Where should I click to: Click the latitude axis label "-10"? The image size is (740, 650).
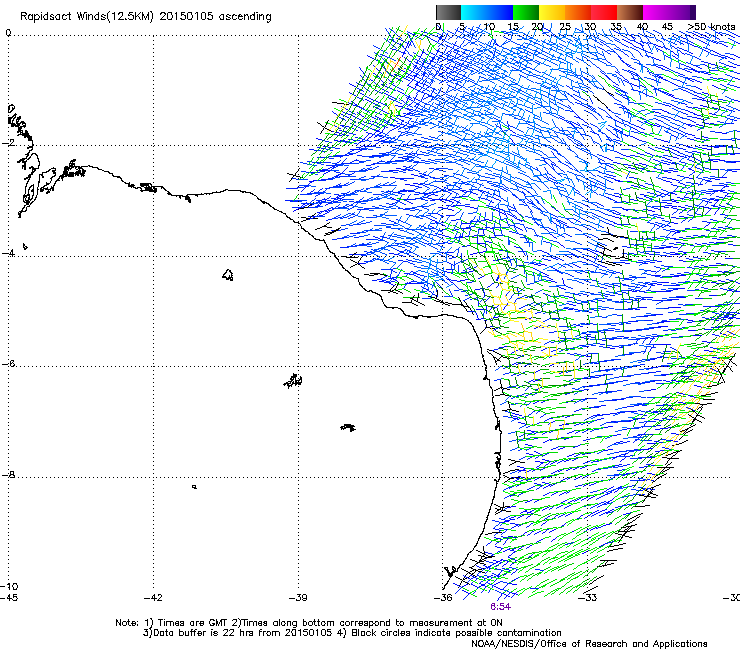[x=9, y=586]
